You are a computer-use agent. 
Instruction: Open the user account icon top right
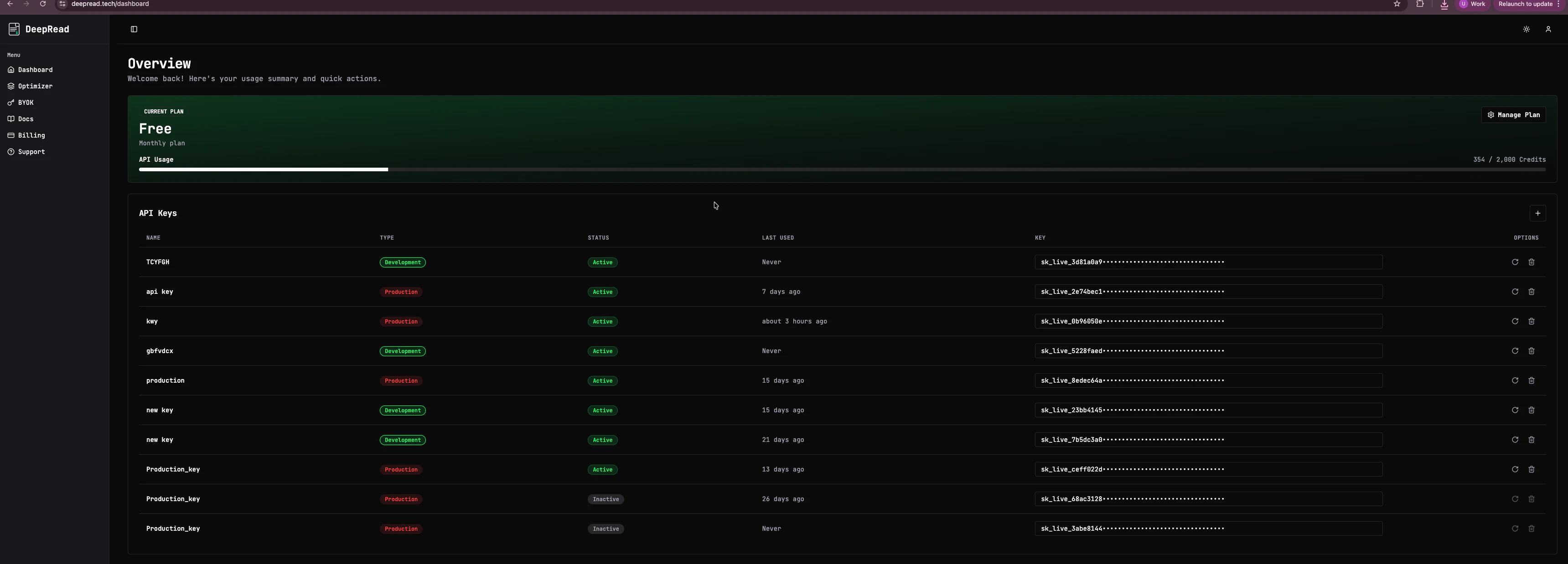(1548, 29)
